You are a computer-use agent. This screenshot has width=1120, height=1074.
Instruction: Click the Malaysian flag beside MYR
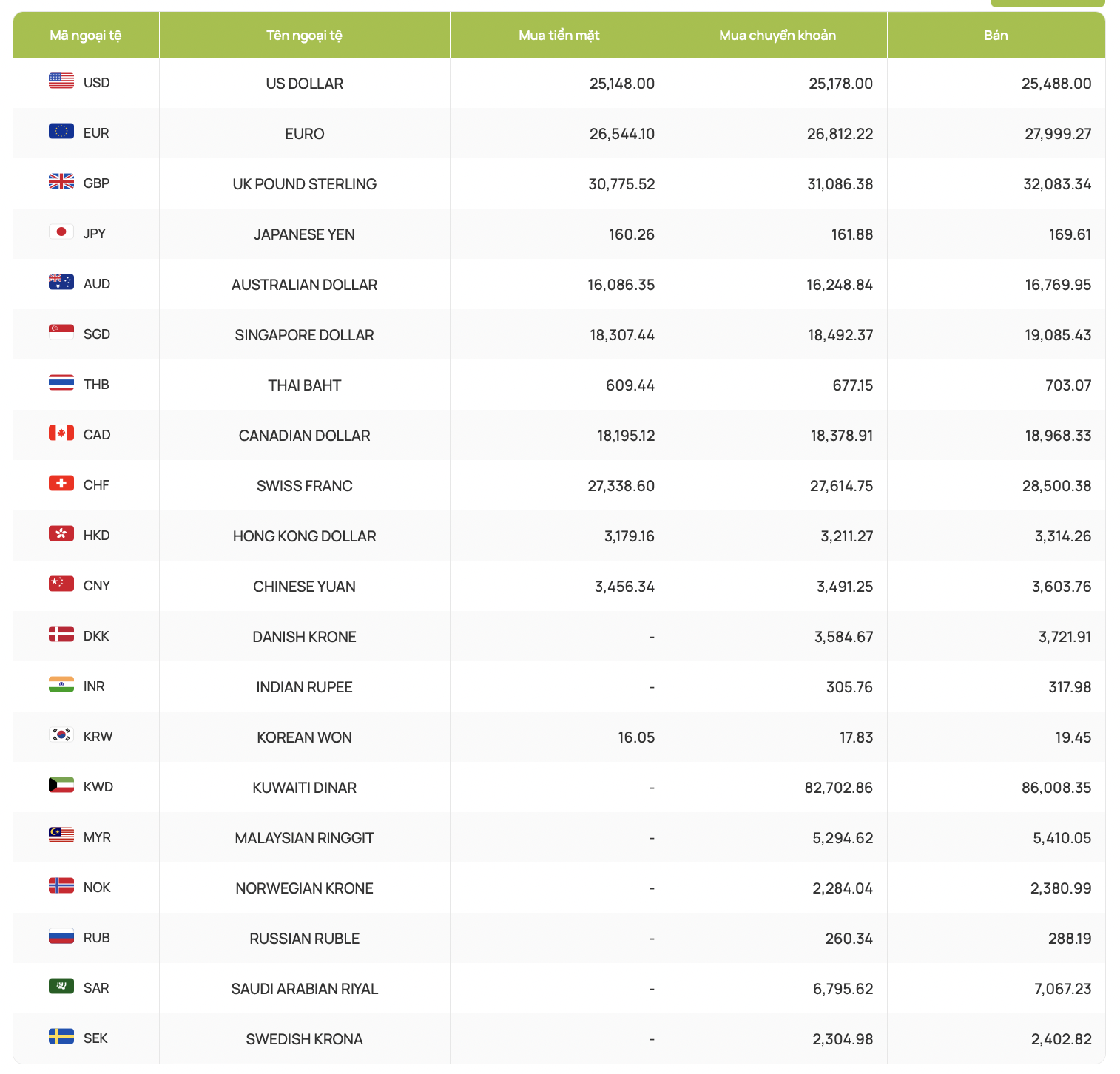(x=61, y=835)
